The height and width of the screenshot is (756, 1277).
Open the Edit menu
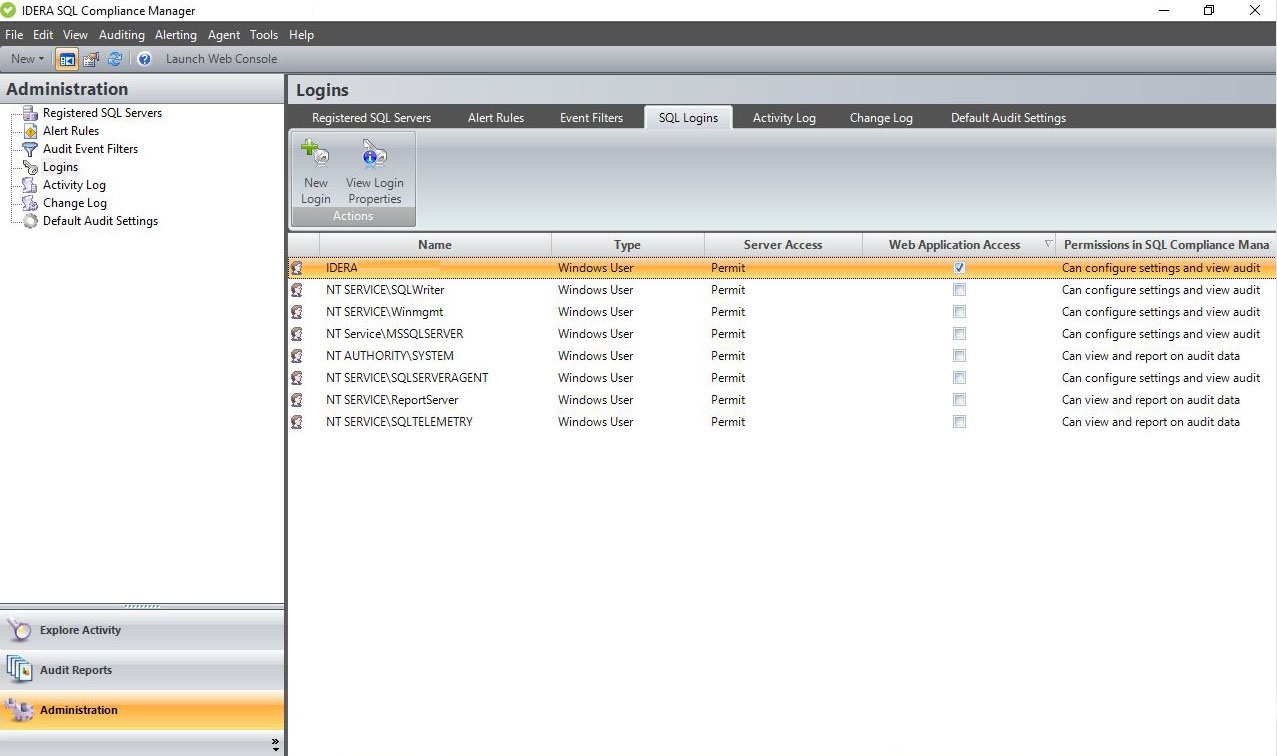43,35
